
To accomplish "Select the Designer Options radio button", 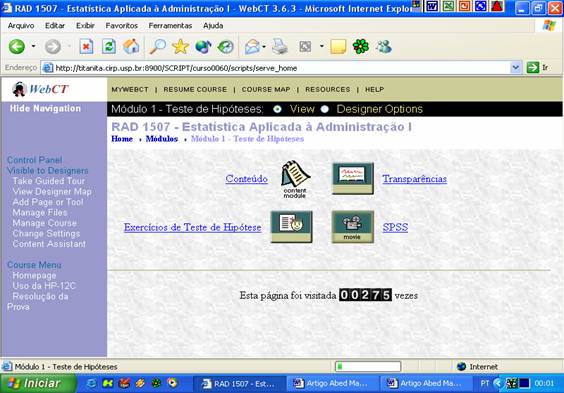I will 324,109.
